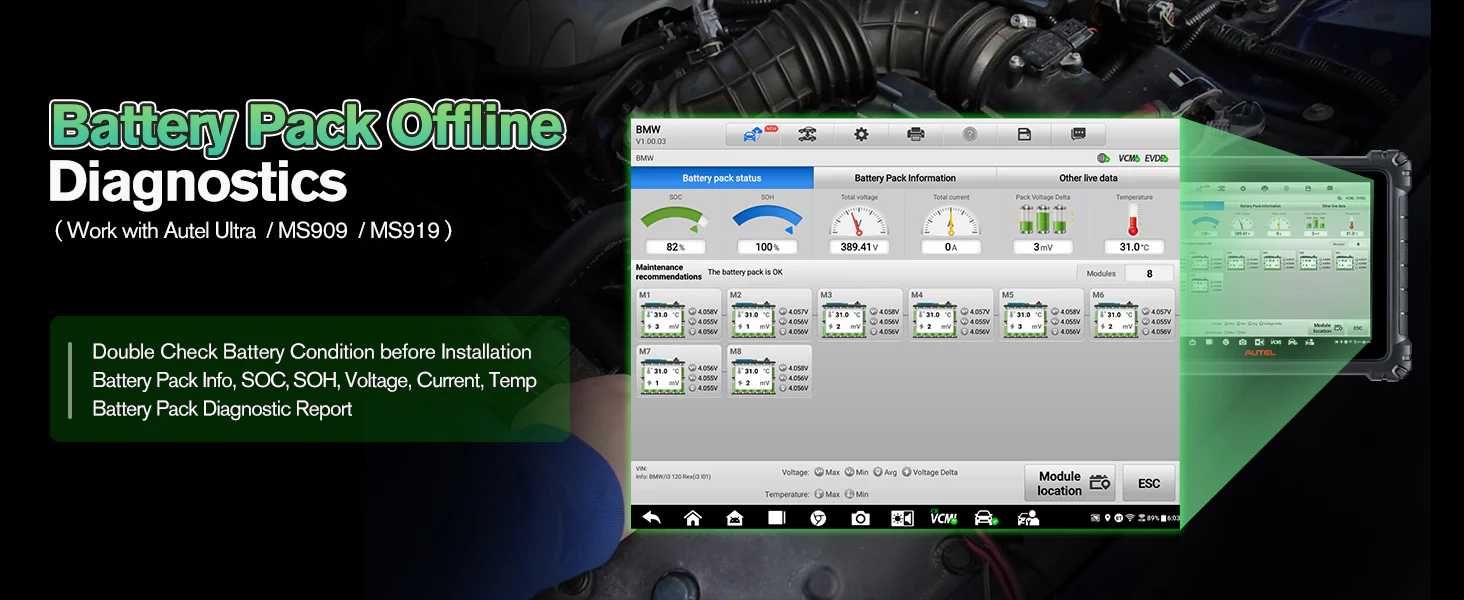Image resolution: width=1464 pixels, height=600 pixels.
Task: Tap the Total voltage dial gauge
Action: coord(859,221)
